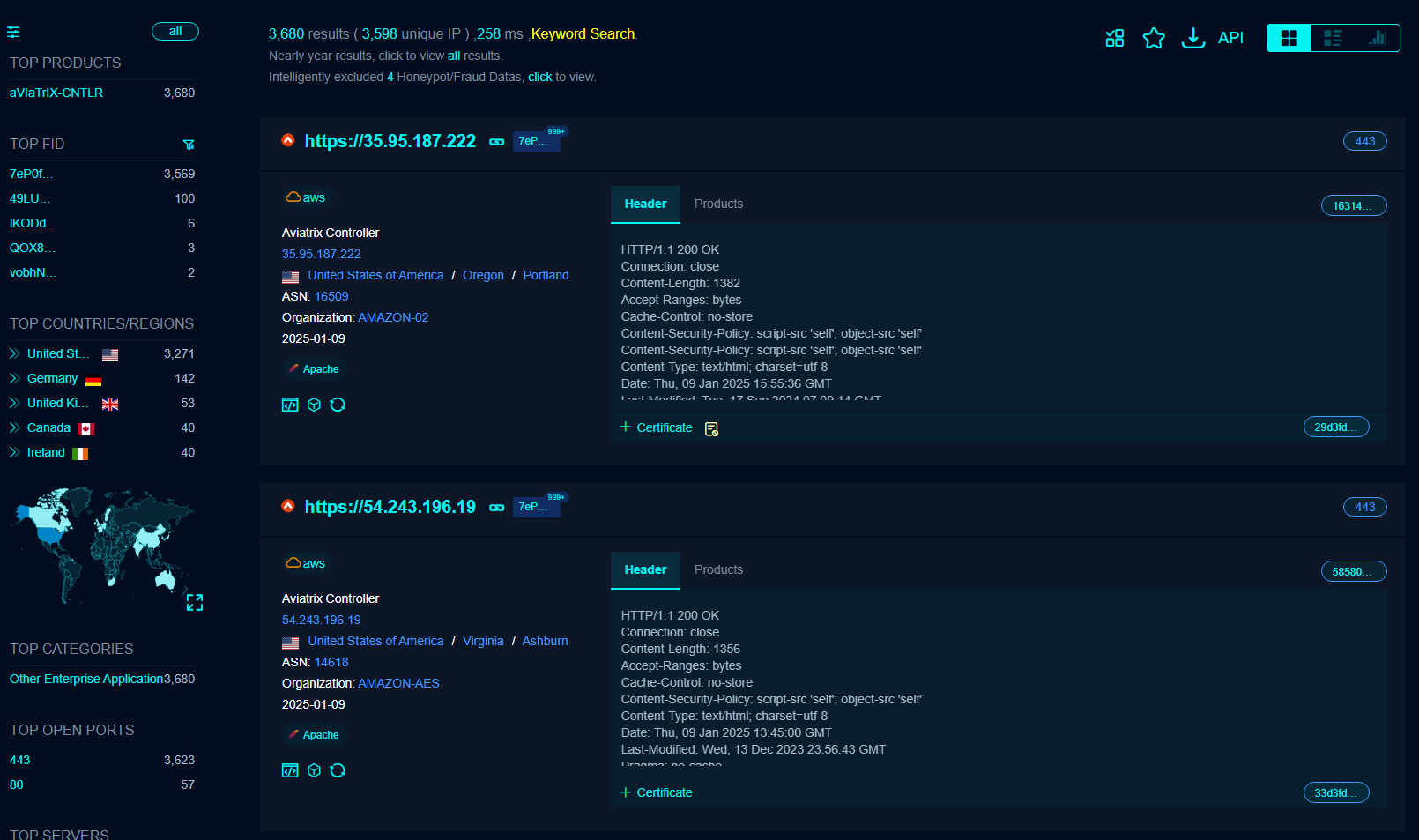The image size is (1419, 840).
Task: Toggle the 'all' pill in the sidebar
Action: pyautogui.click(x=175, y=30)
